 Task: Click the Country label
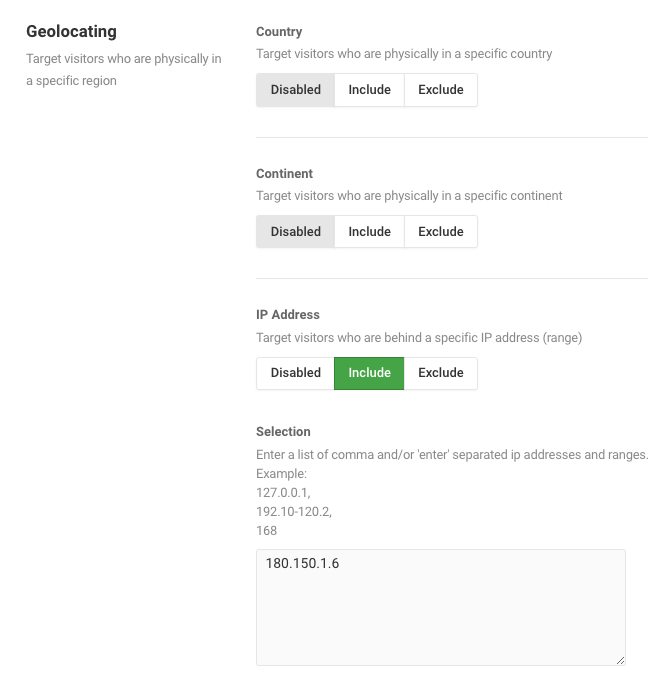pos(279,32)
